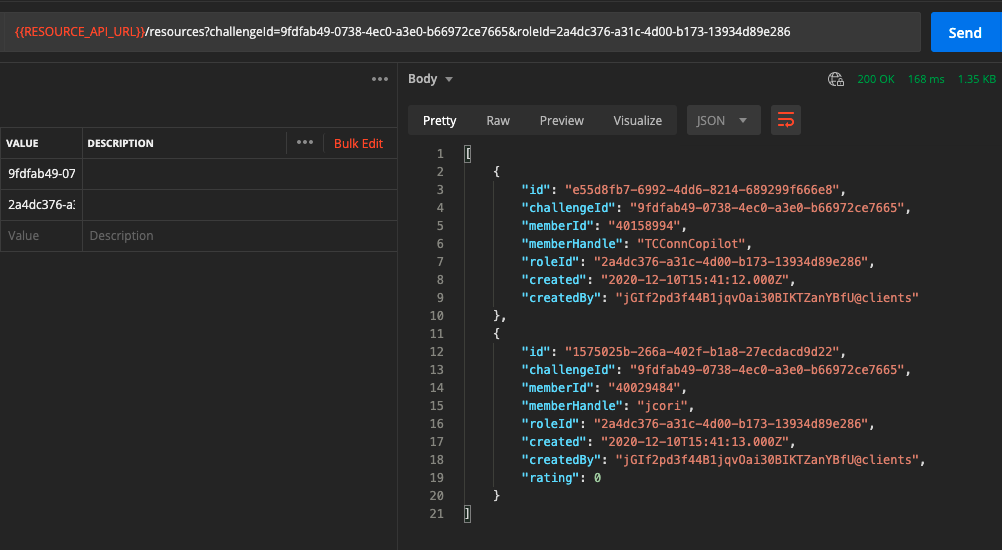Toggle the wrap lines icon
Viewport: 1002px width, 550px height.
point(785,120)
